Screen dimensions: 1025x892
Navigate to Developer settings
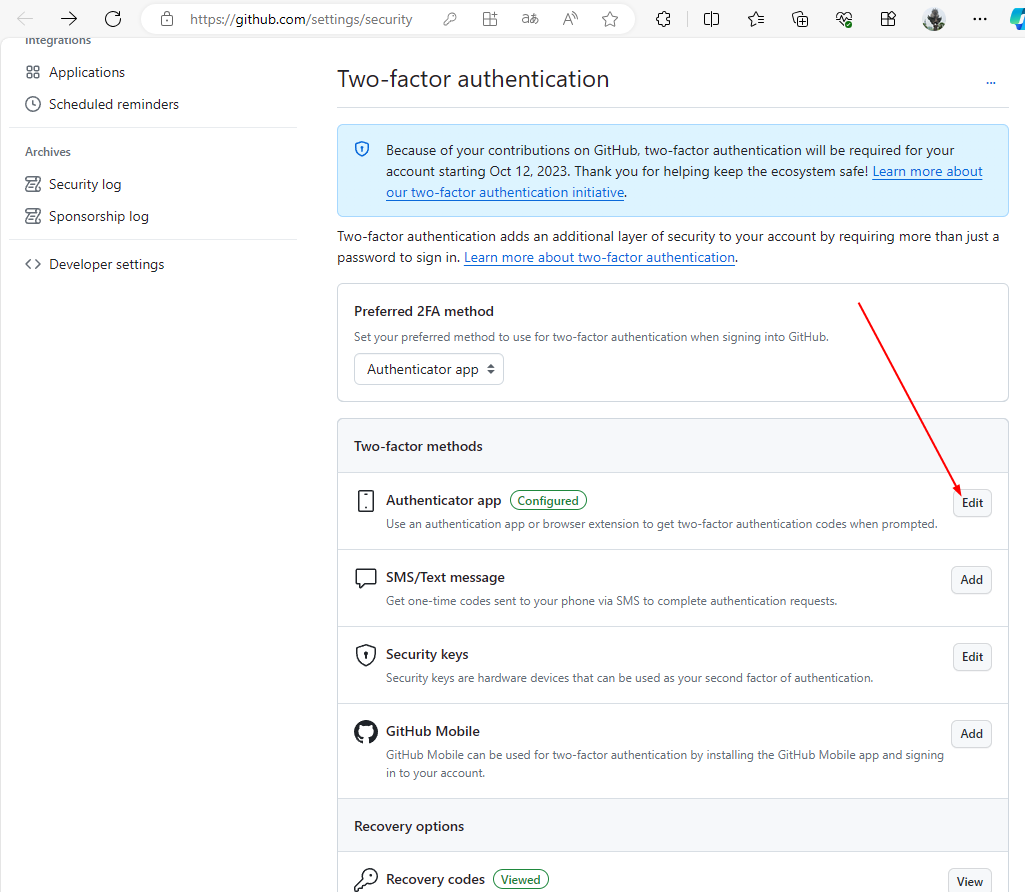[x=107, y=264]
